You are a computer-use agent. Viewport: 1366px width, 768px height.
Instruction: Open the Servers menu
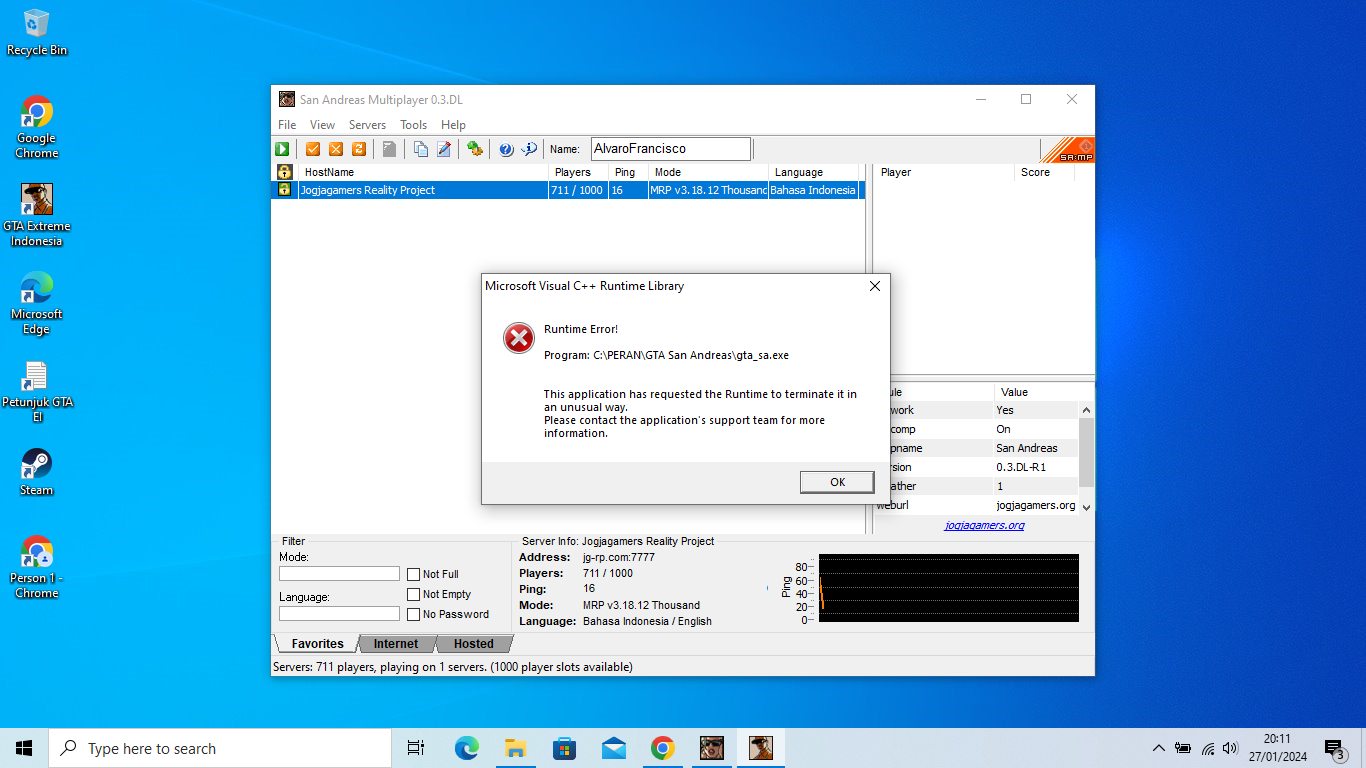(367, 125)
